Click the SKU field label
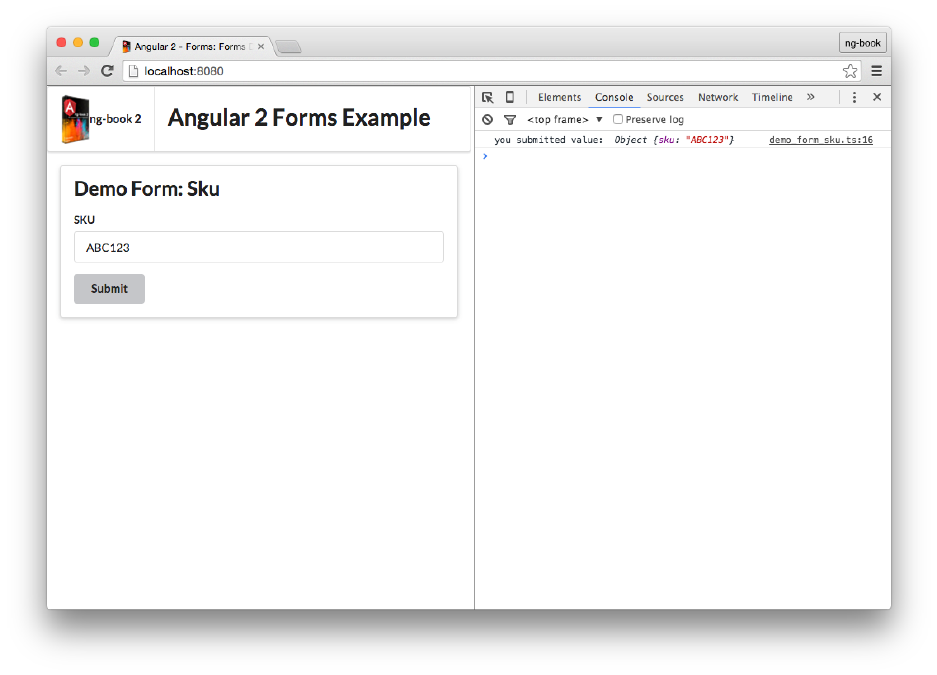The image size is (937, 675). coord(84,220)
